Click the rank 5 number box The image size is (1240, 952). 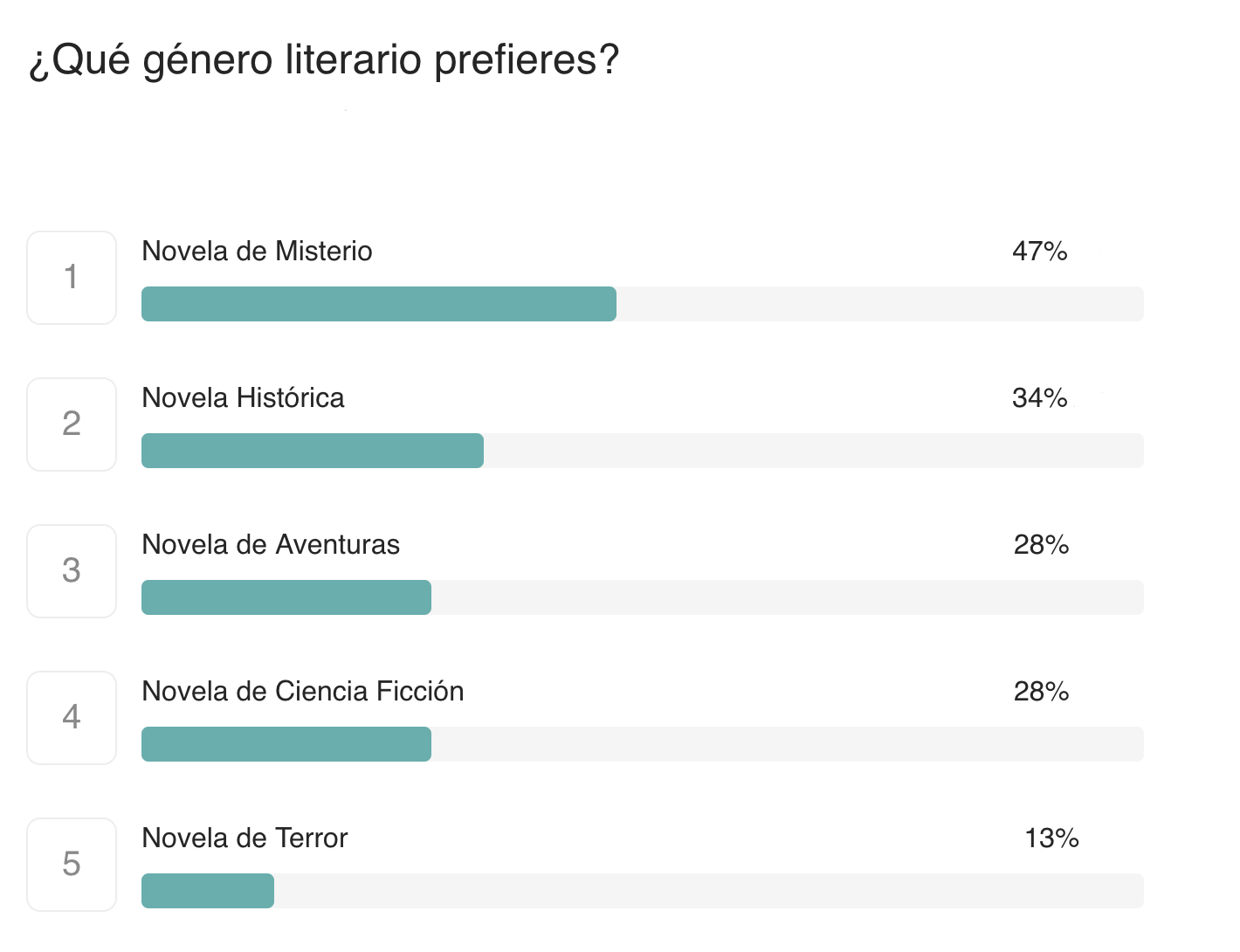click(x=72, y=865)
